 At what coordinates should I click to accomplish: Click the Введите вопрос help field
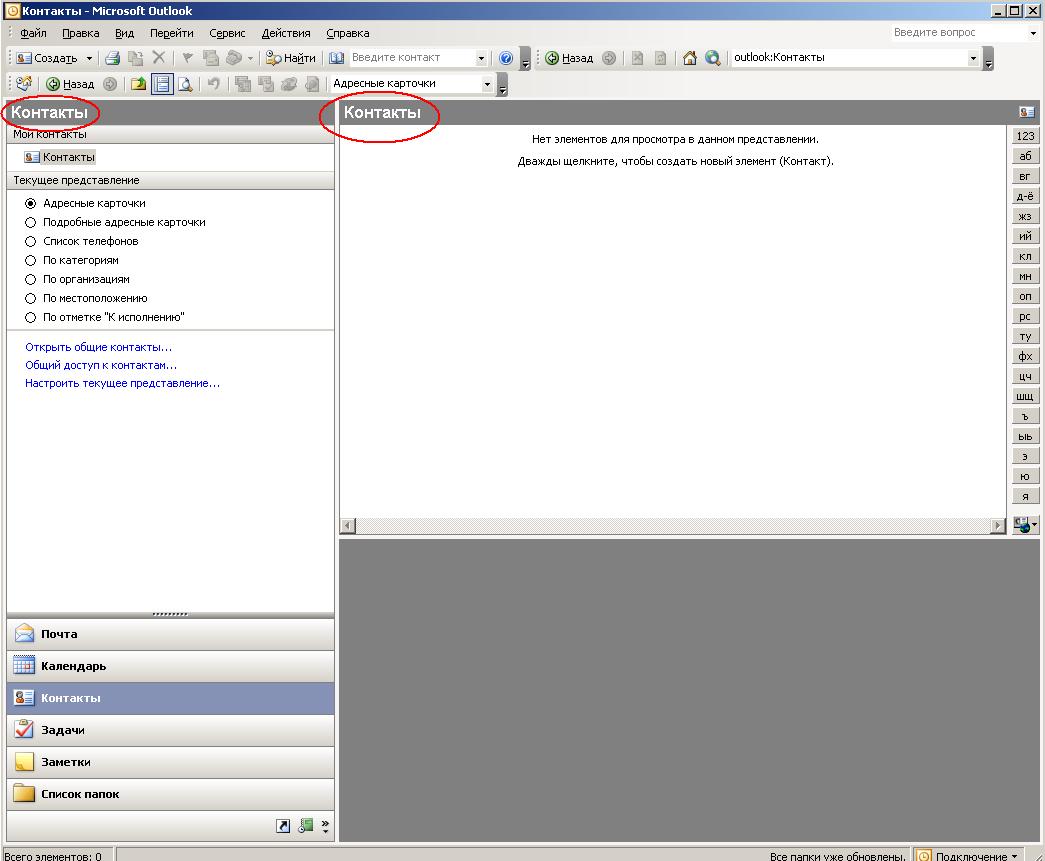pyautogui.click(x=960, y=33)
